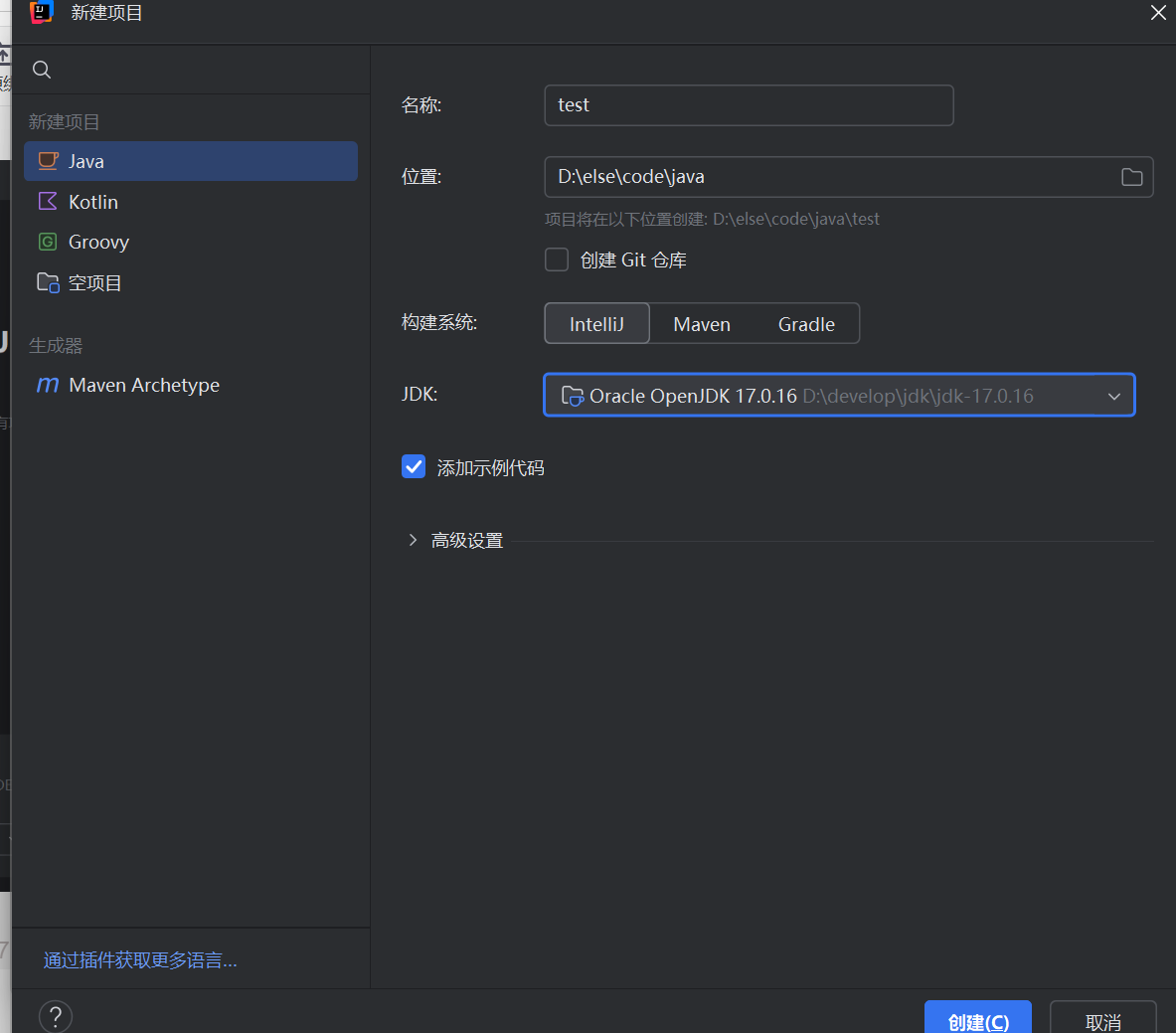Select the Java project type
Screen dimensions: 1176x1033
tap(191, 161)
